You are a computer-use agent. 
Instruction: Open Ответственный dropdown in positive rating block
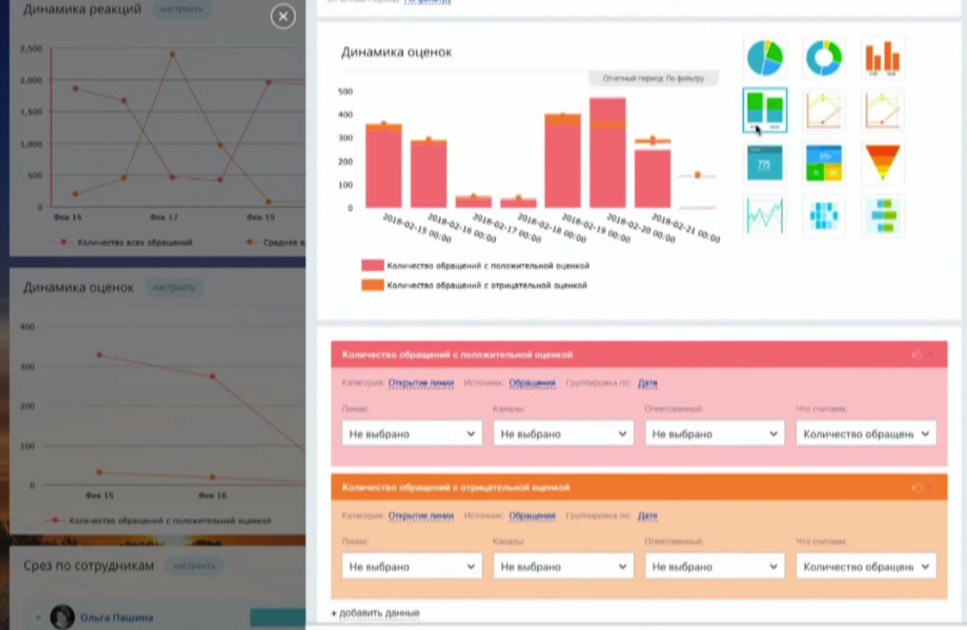(x=715, y=434)
